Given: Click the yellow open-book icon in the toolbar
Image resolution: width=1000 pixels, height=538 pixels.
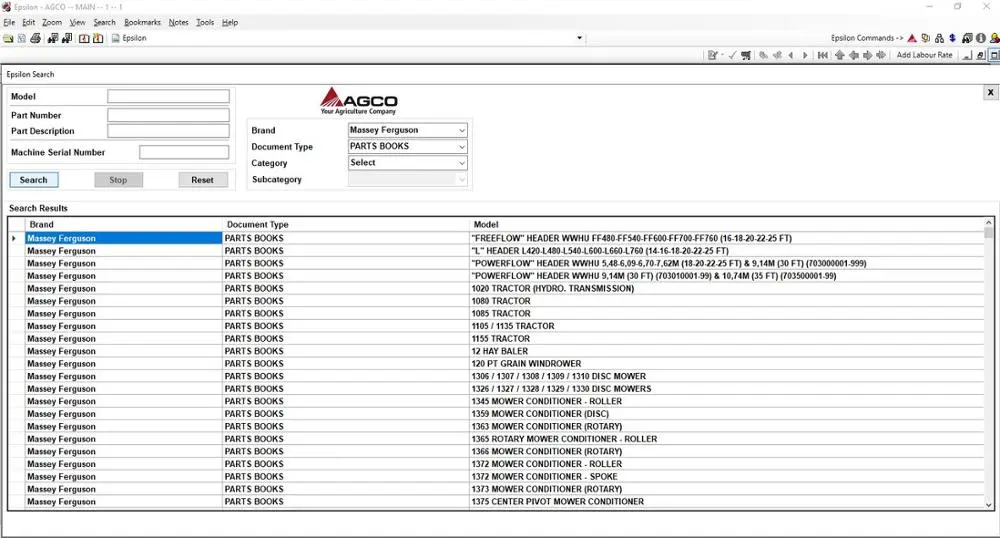Looking at the screenshot, I should 8,38.
